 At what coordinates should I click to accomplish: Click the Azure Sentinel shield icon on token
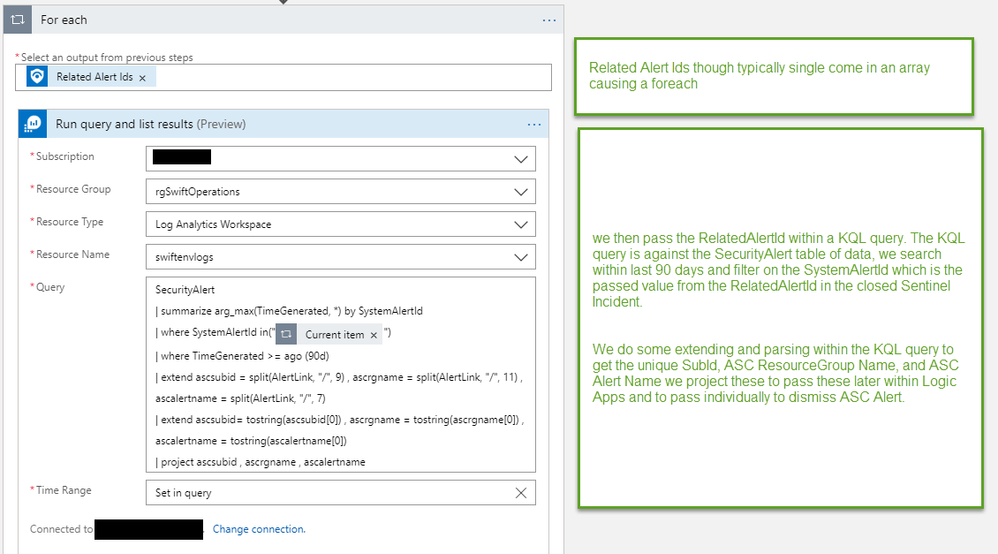point(37,76)
